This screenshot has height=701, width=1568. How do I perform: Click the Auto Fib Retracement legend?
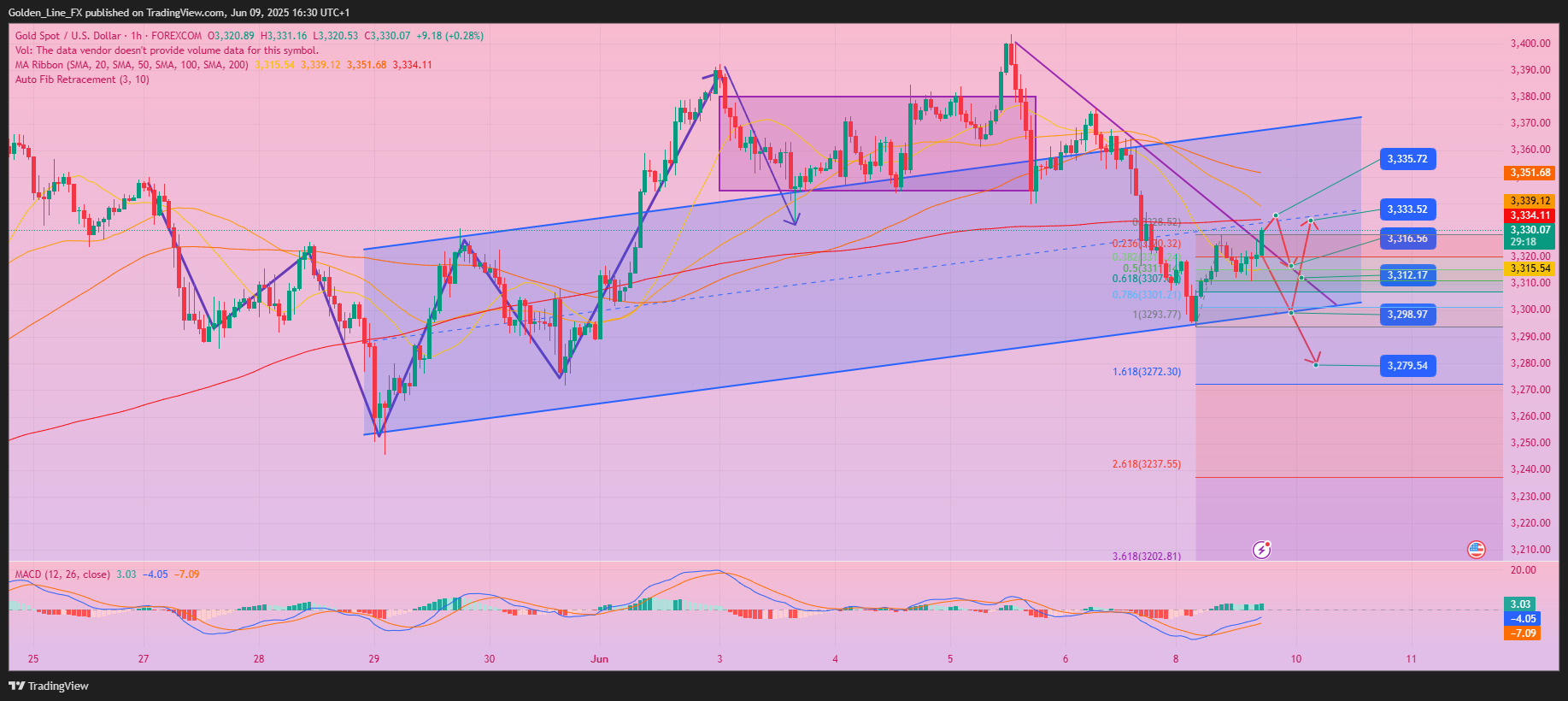(x=82, y=80)
